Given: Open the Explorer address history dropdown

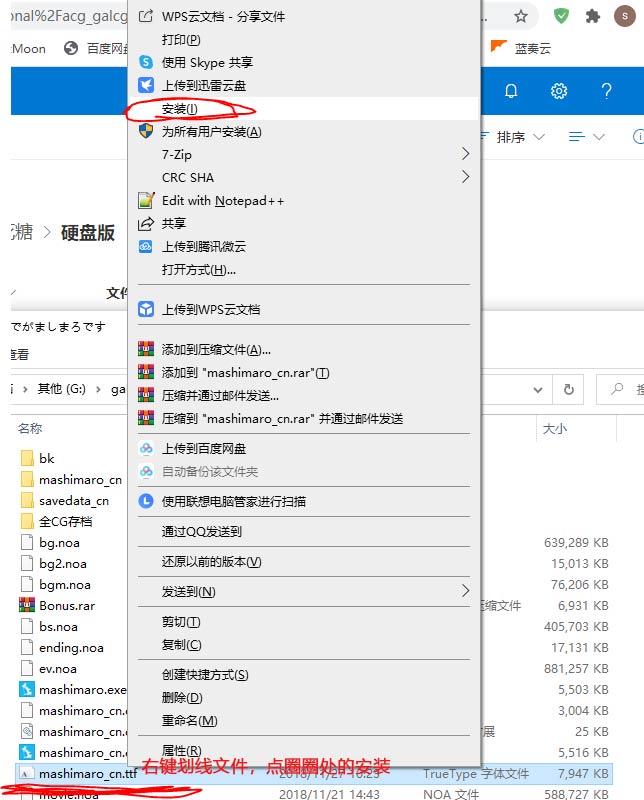Looking at the screenshot, I should pyautogui.click(x=538, y=390).
